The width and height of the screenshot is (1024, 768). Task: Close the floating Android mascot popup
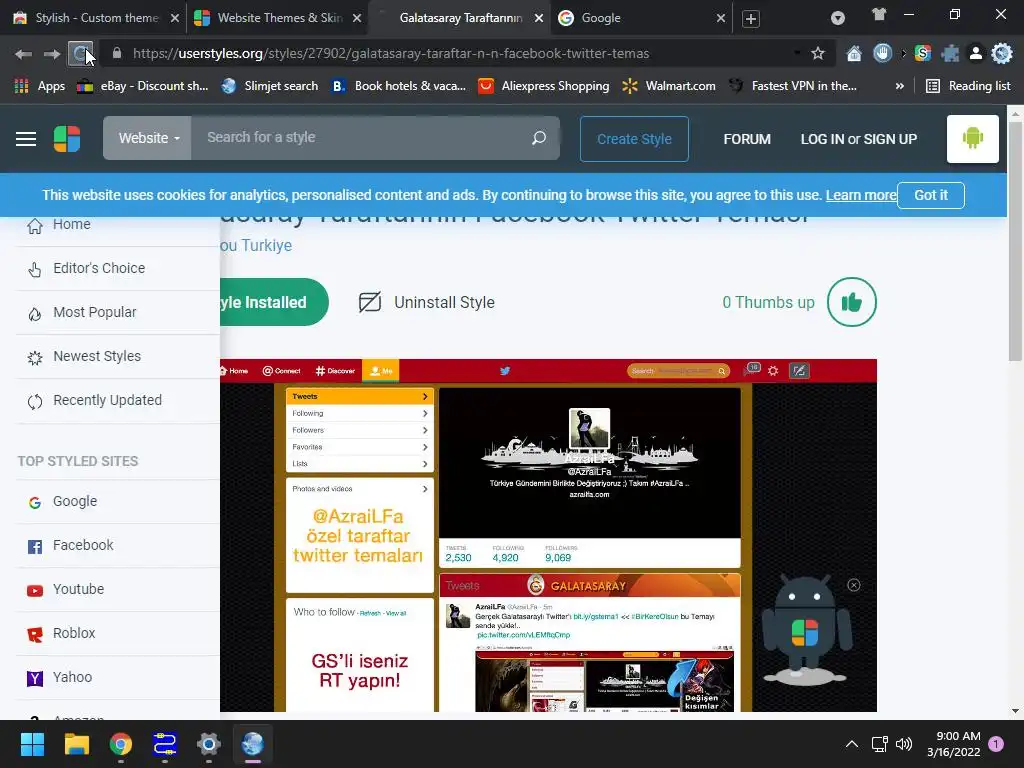(x=854, y=585)
